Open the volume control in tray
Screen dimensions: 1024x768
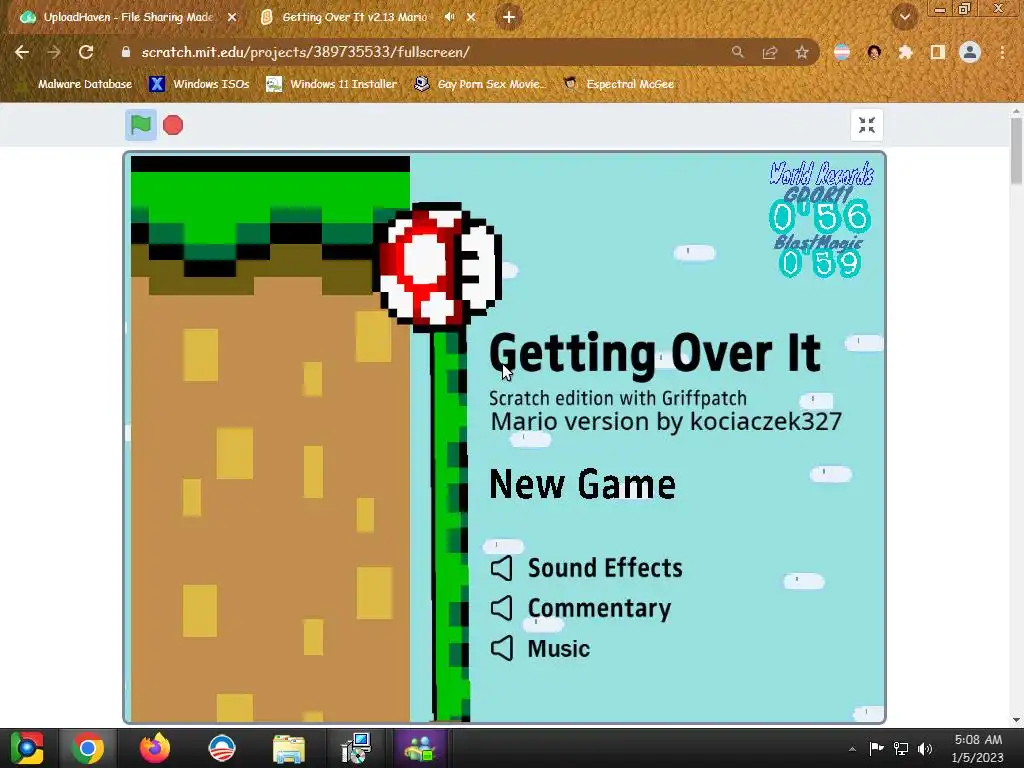(x=925, y=749)
